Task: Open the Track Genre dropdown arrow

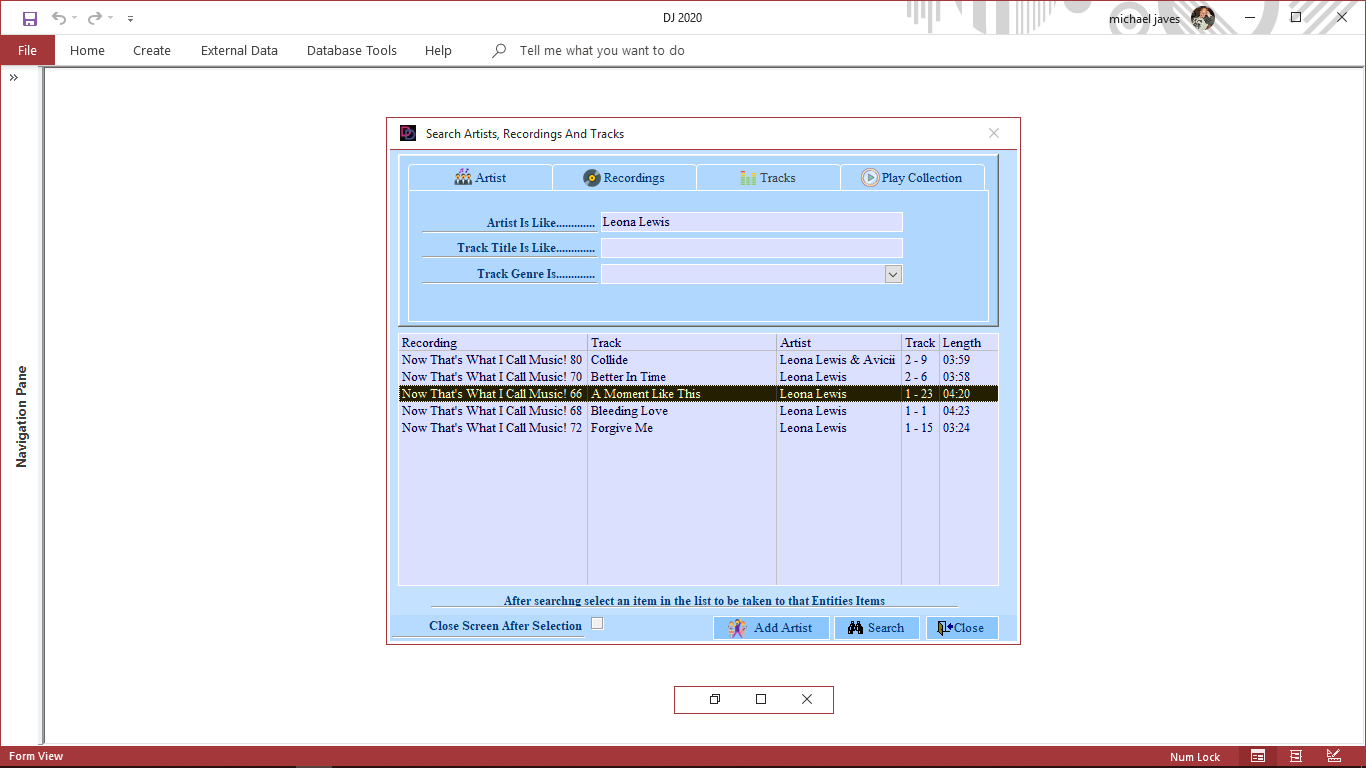Action: pos(893,274)
